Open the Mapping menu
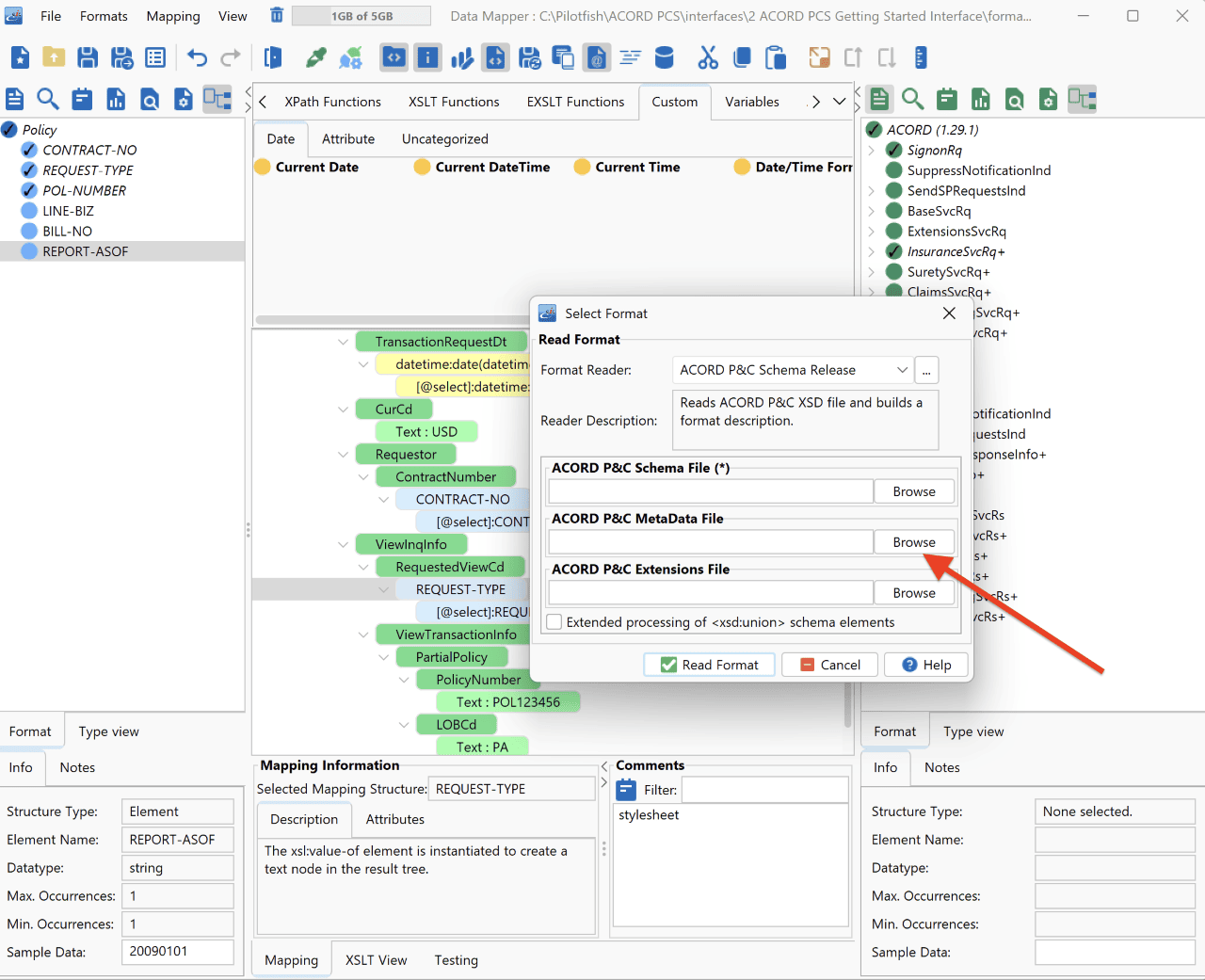The width and height of the screenshot is (1205, 980). 173,16
